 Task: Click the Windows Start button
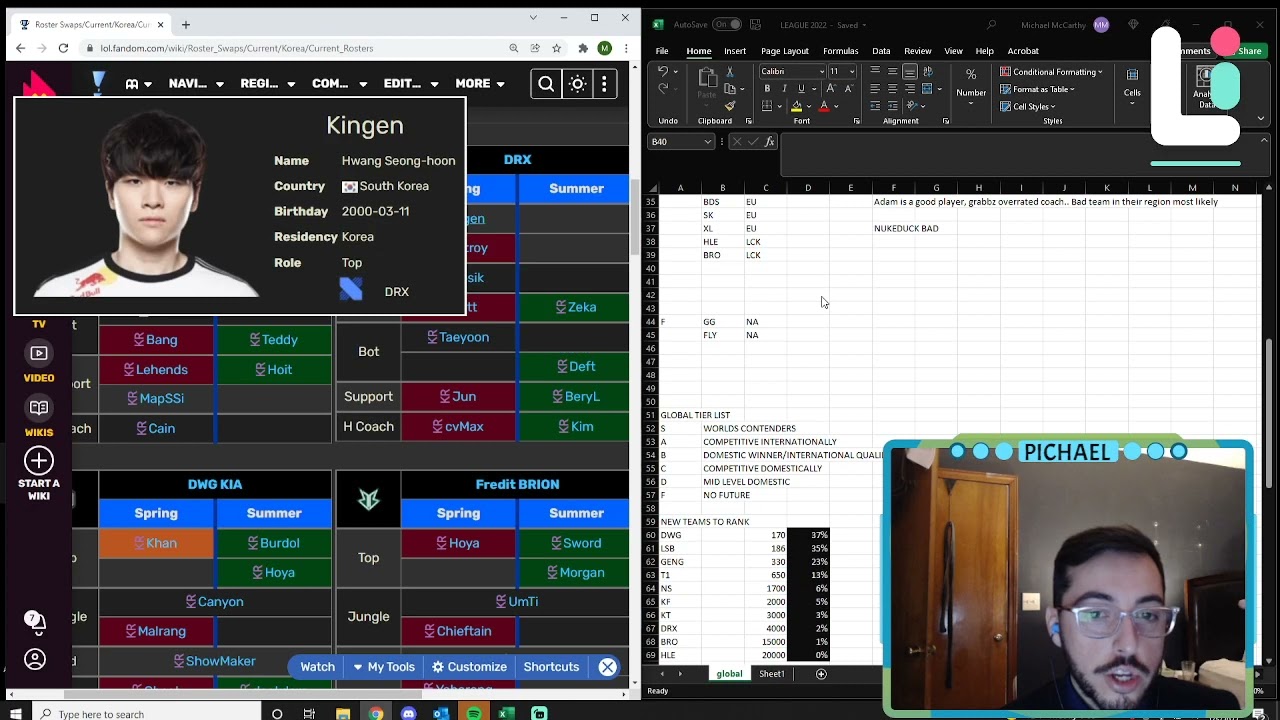(x=16, y=713)
